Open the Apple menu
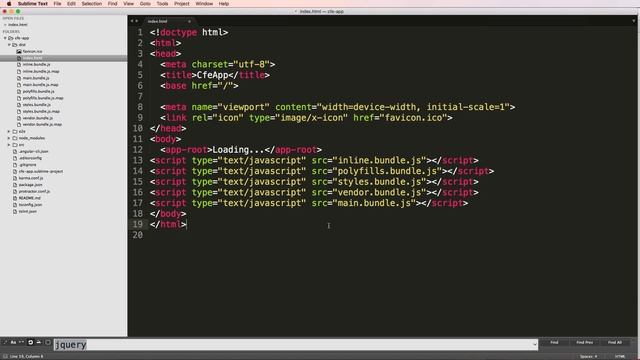640x360 pixels. [9, 4]
